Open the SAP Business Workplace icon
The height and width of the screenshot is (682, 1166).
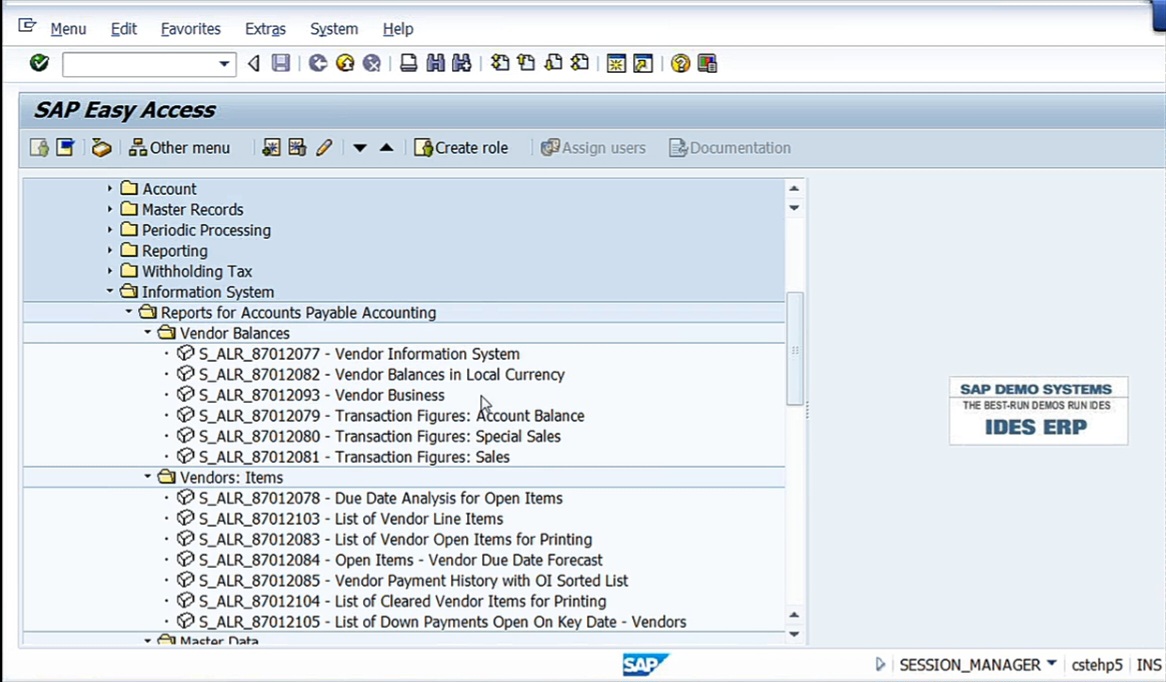[x=102, y=147]
